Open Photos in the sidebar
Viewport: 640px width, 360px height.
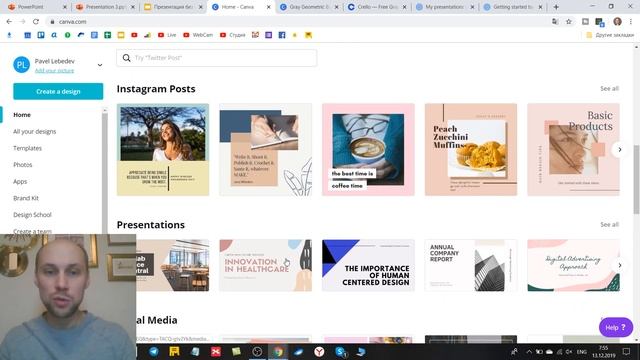click(22, 165)
